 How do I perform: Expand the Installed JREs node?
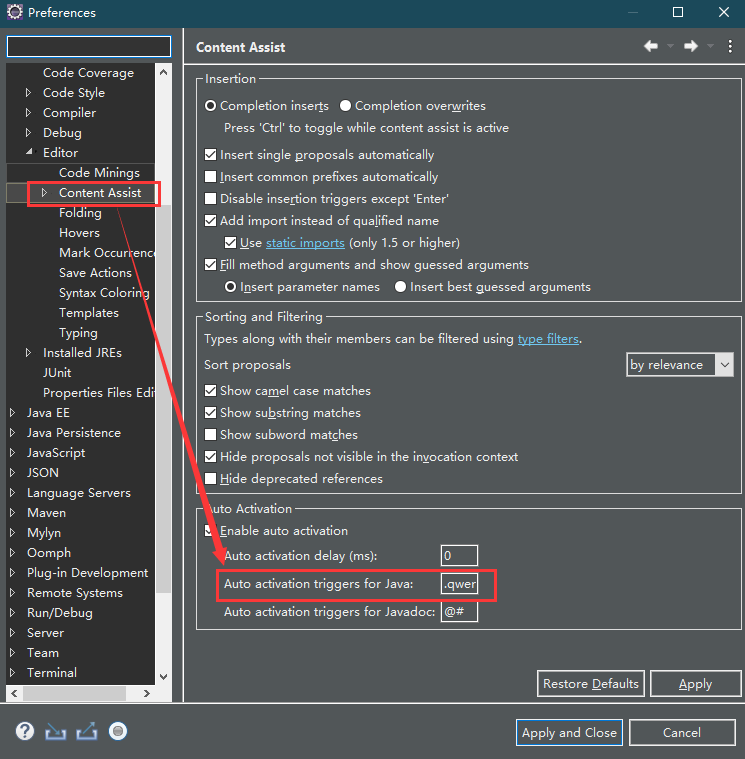tap(28, 352)
